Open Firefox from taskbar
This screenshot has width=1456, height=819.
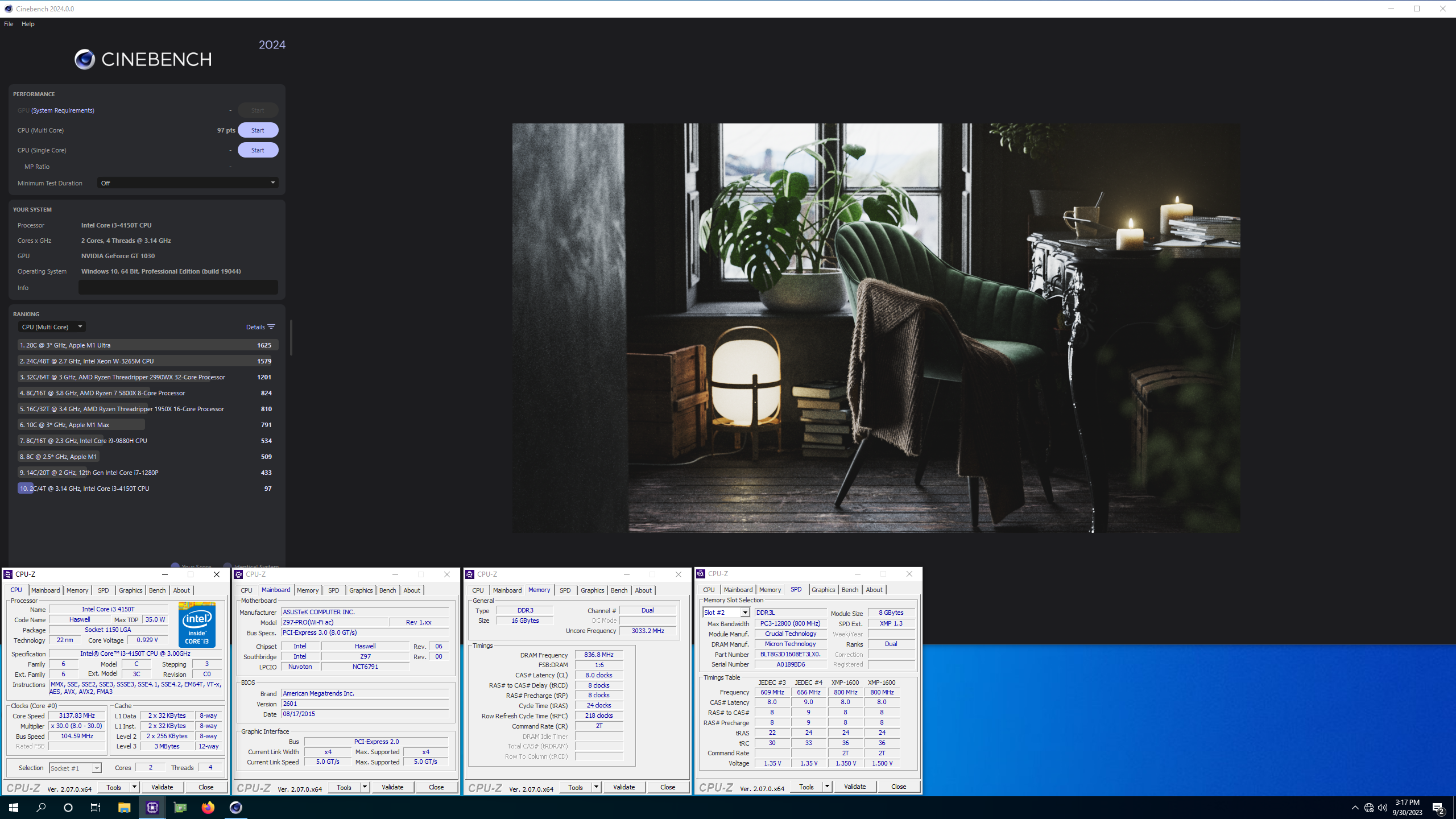[208, 807]
